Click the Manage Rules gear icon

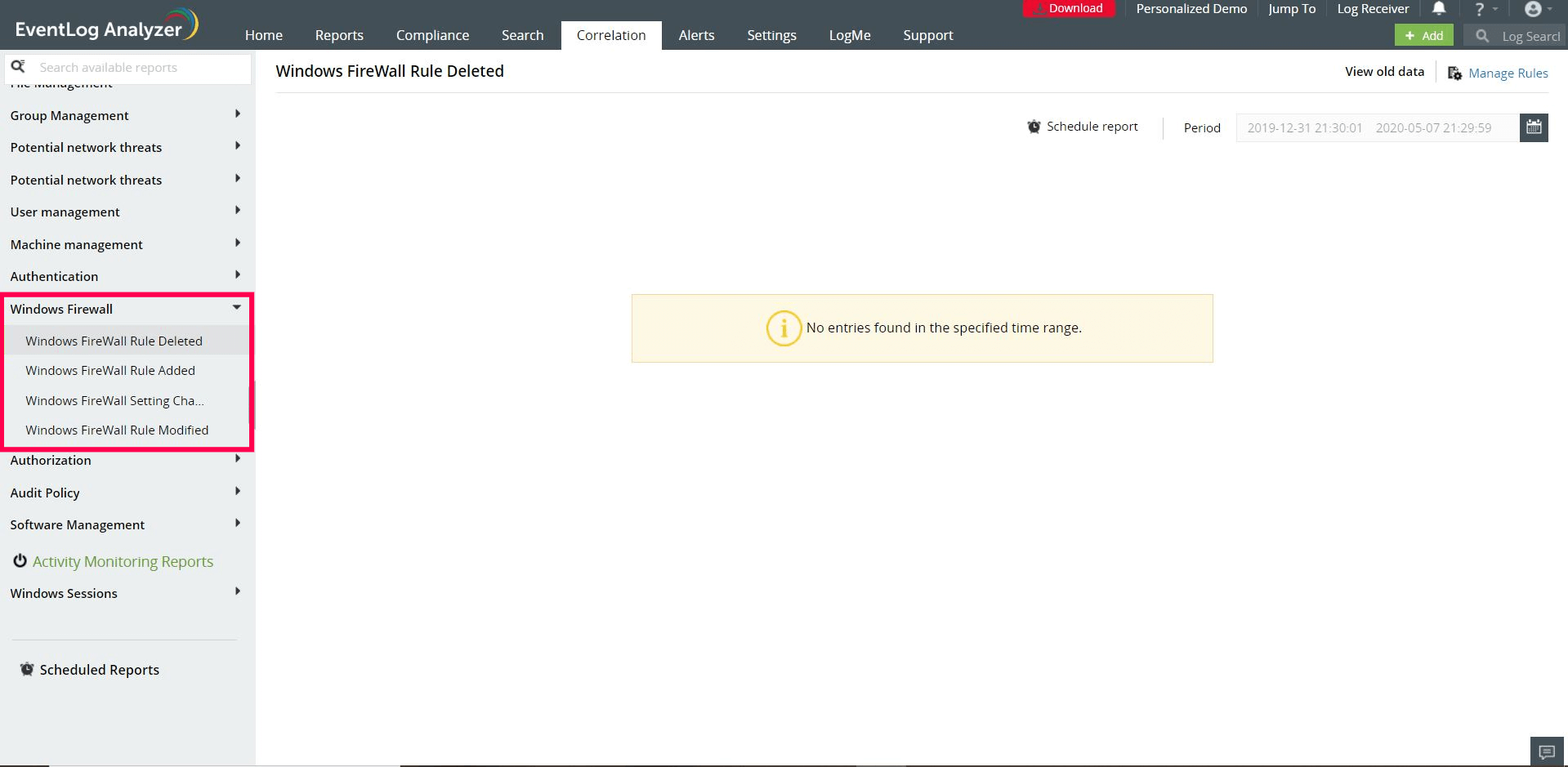click(x=1454, y=74)
